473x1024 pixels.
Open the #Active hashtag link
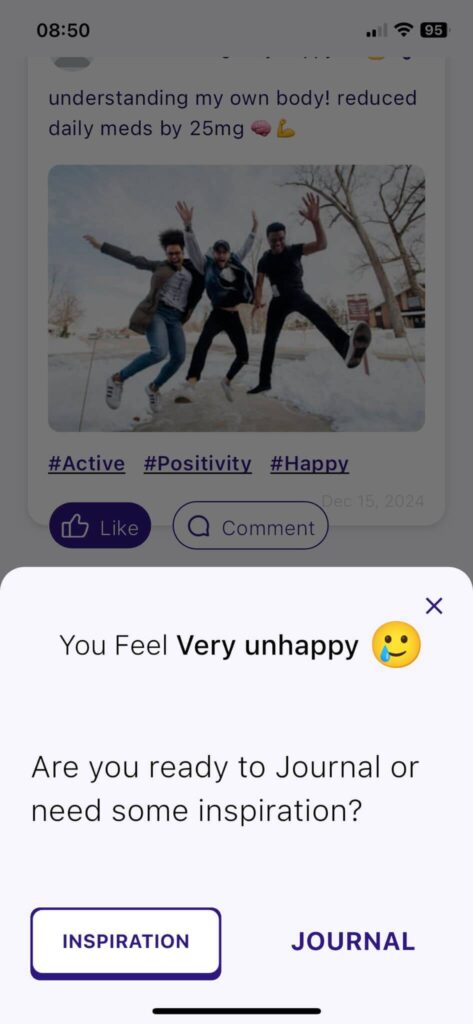pos(86,464)
